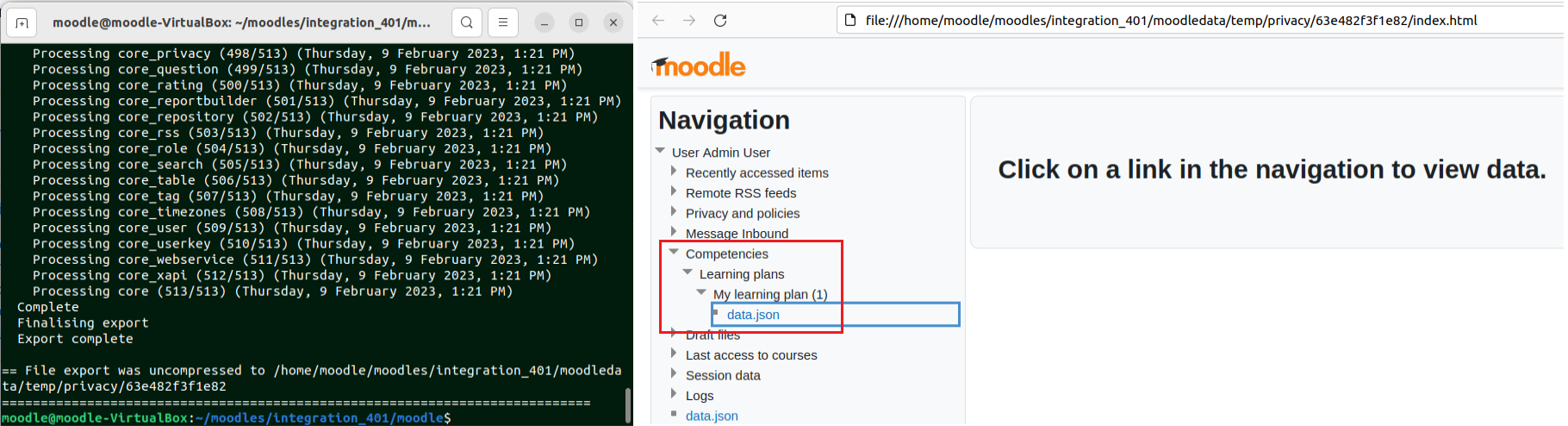
Task: Click the terminal search icon
Action: pyautogui.click(x=466, y=22)
